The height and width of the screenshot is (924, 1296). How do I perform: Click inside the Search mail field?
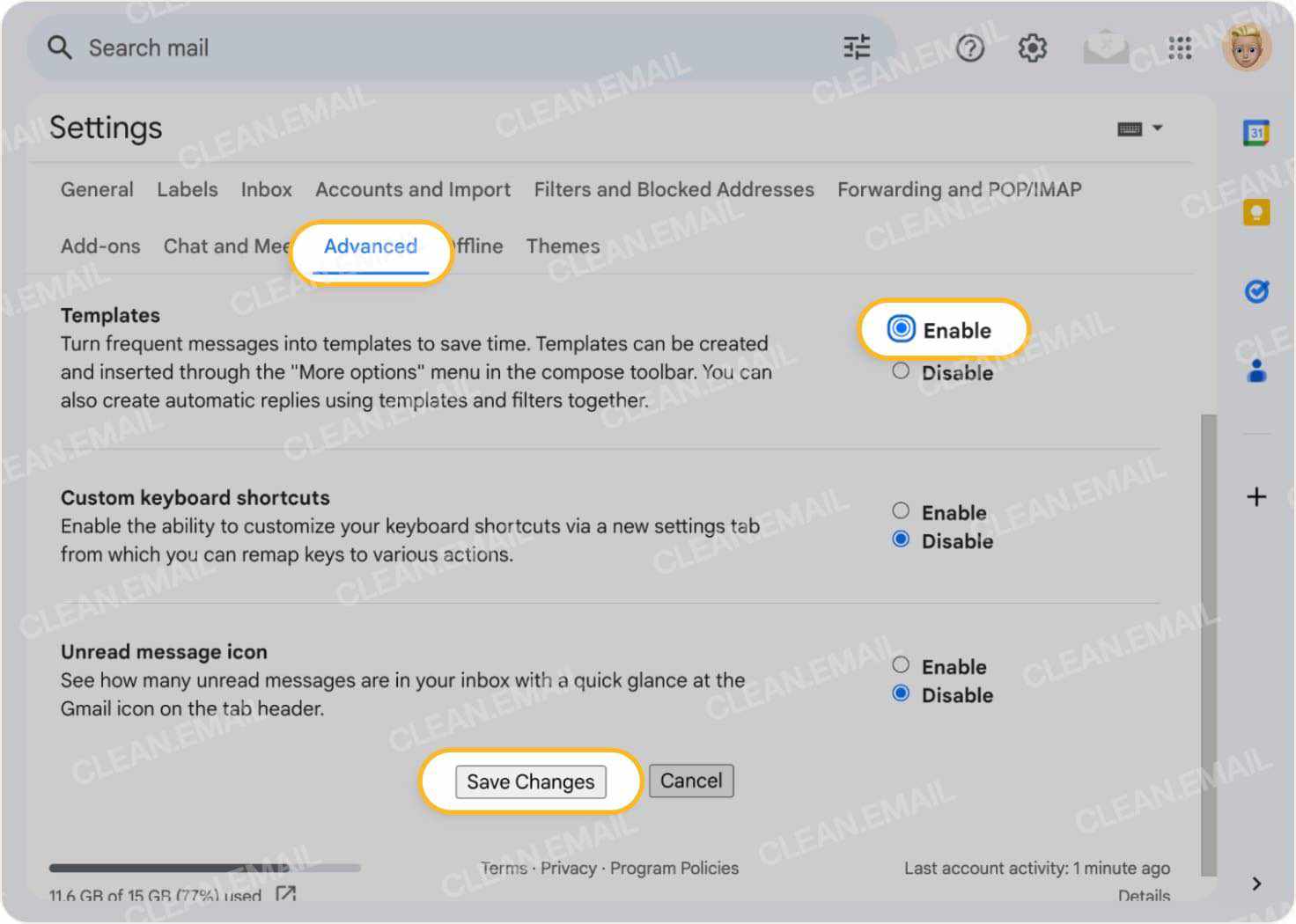264,48
